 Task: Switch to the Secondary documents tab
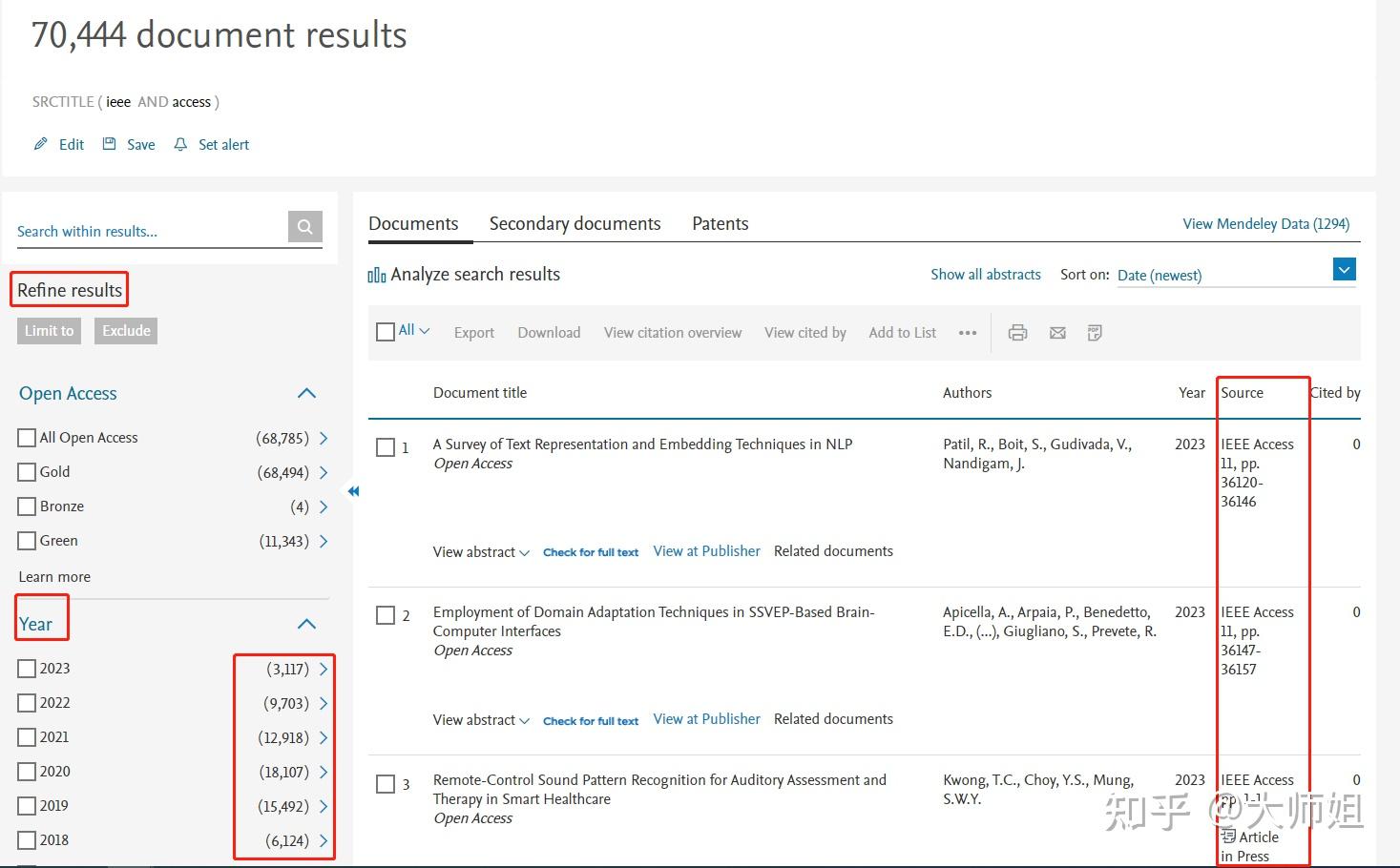point(575,224)
